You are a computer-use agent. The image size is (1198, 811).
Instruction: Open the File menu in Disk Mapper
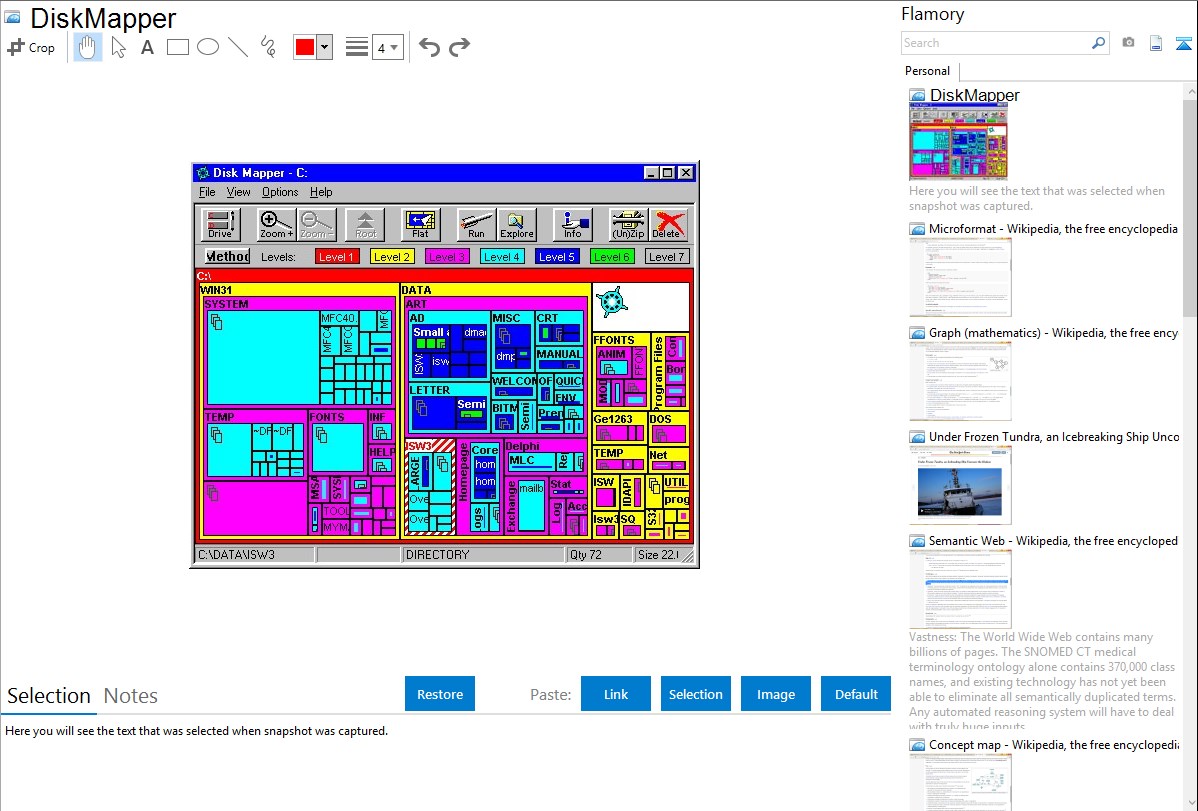(x=207, y=192)
